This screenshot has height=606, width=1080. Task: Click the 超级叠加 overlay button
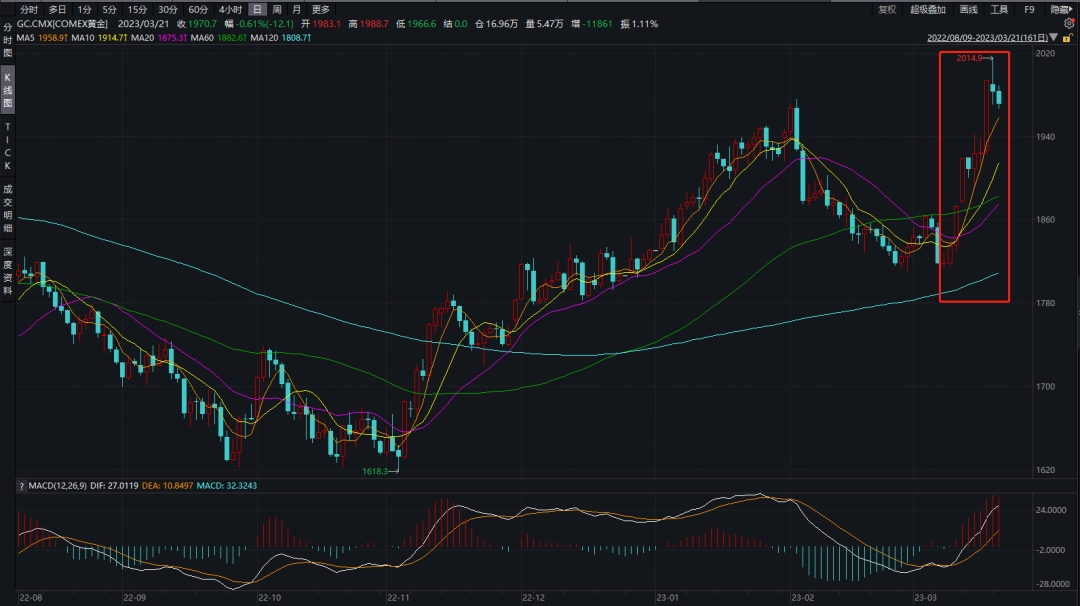click(x=928, y=9)
